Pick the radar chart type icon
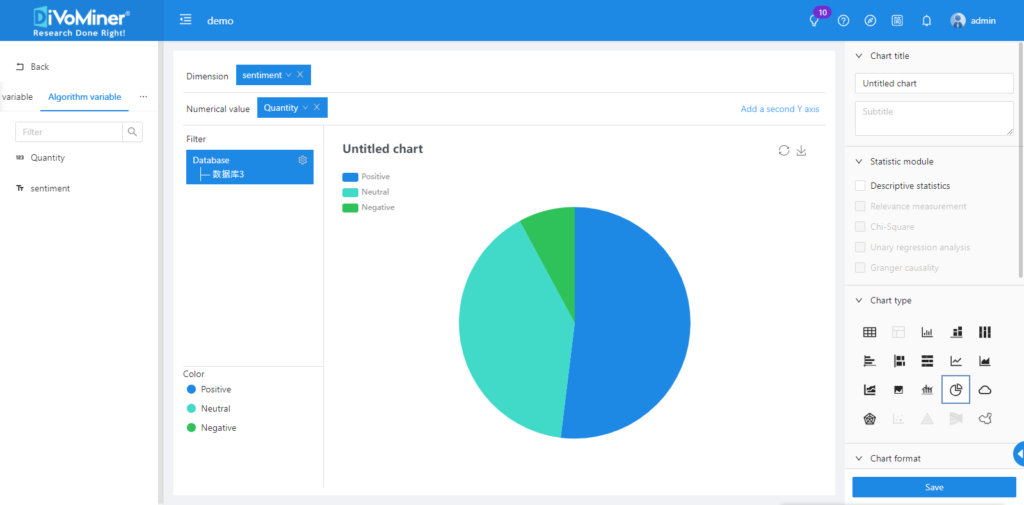Viewport: 1024px width, 505px height. [x=870, y=419]
